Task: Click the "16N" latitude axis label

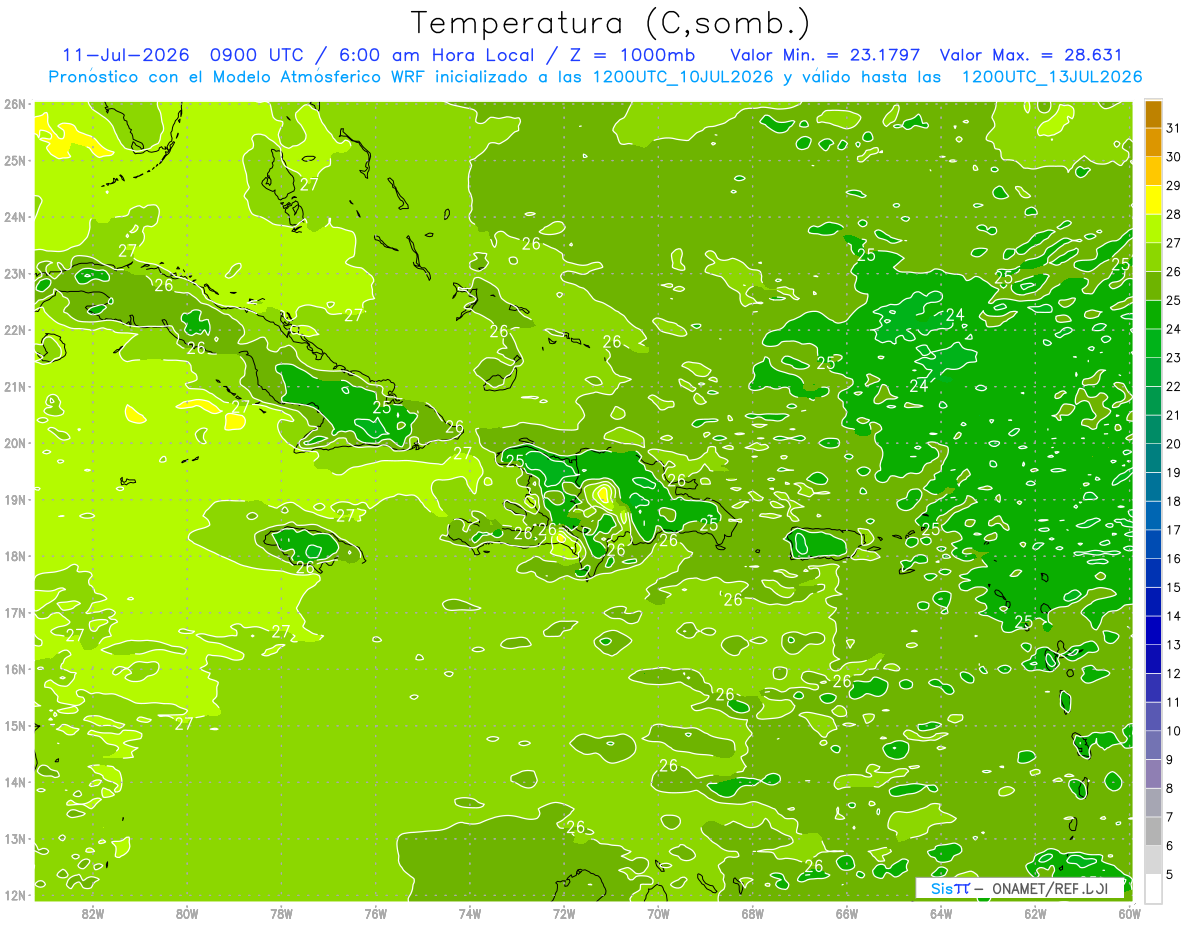Action: (15, 669)
